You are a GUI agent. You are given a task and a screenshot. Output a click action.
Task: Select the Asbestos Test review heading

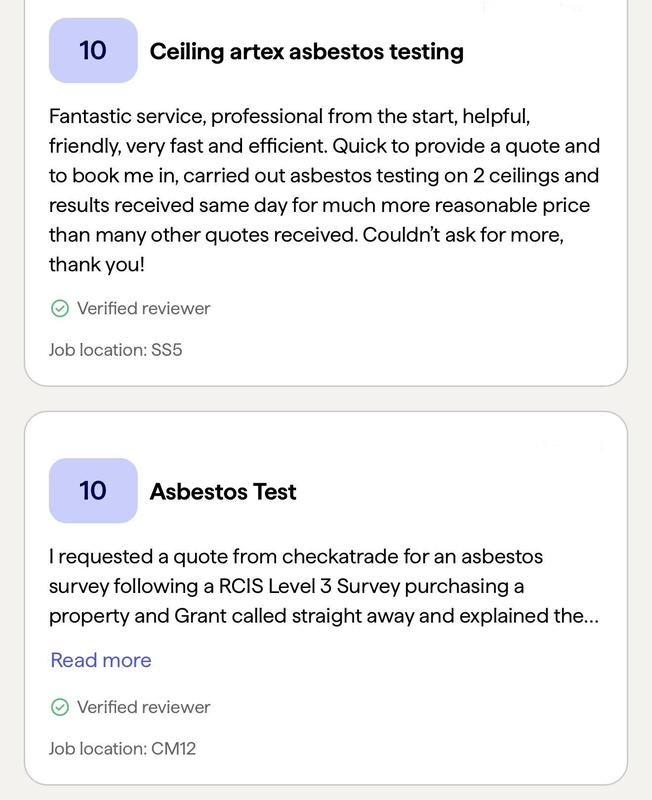223,492
